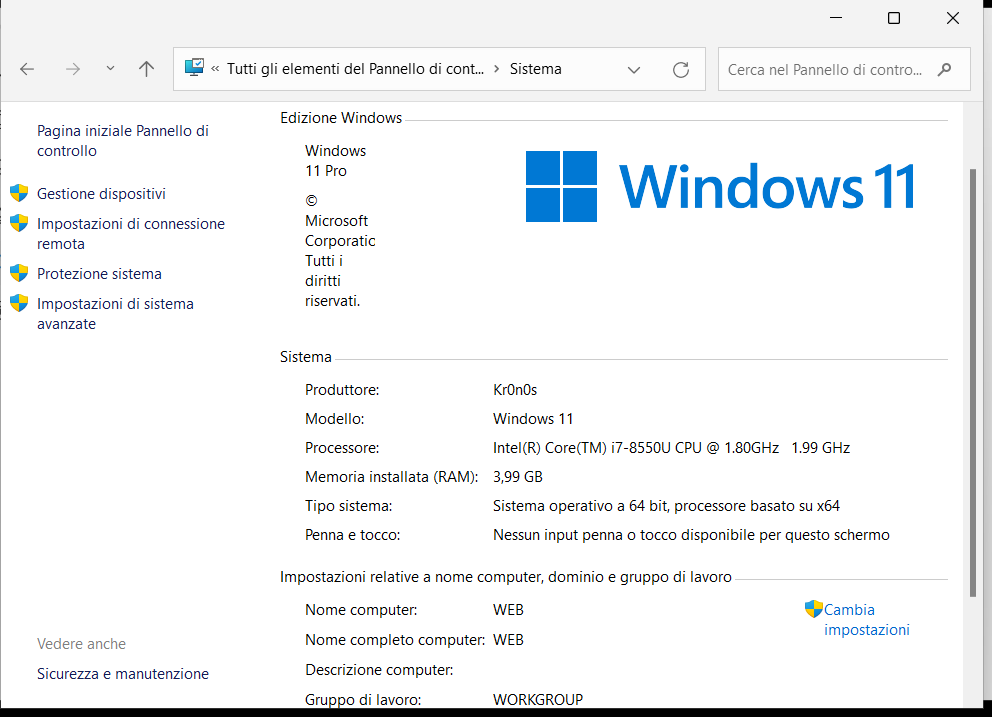Image resolution: width=992 pixels, height=717 pixels.
Task: Maximize the Sistema window
Action: [894, 18]
